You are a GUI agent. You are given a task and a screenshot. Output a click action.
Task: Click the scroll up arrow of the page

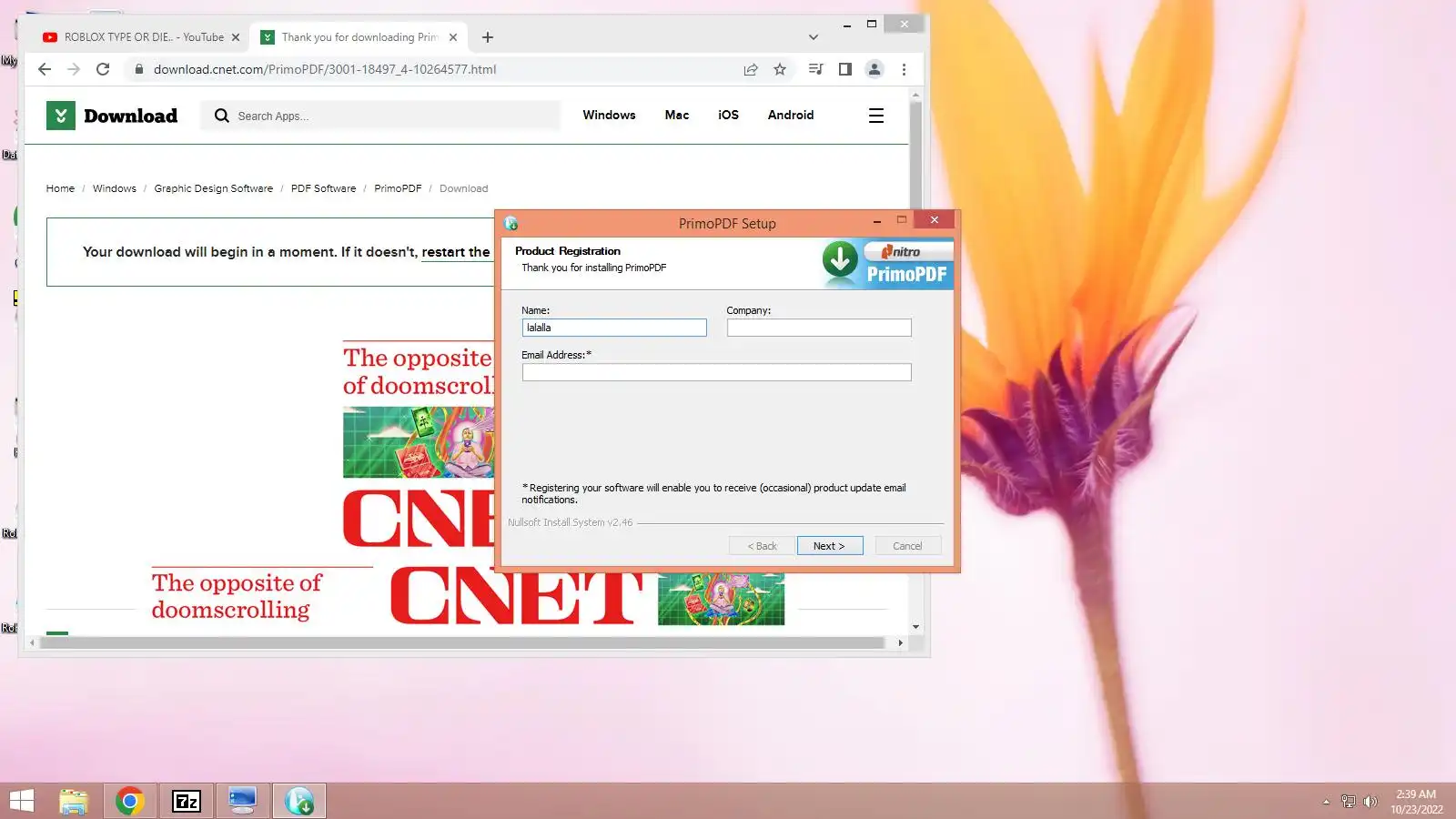pos(915,95)
